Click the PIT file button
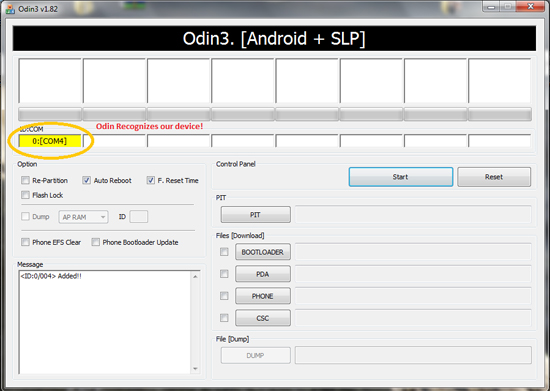The image size is (550, 391). pos(255,215)
